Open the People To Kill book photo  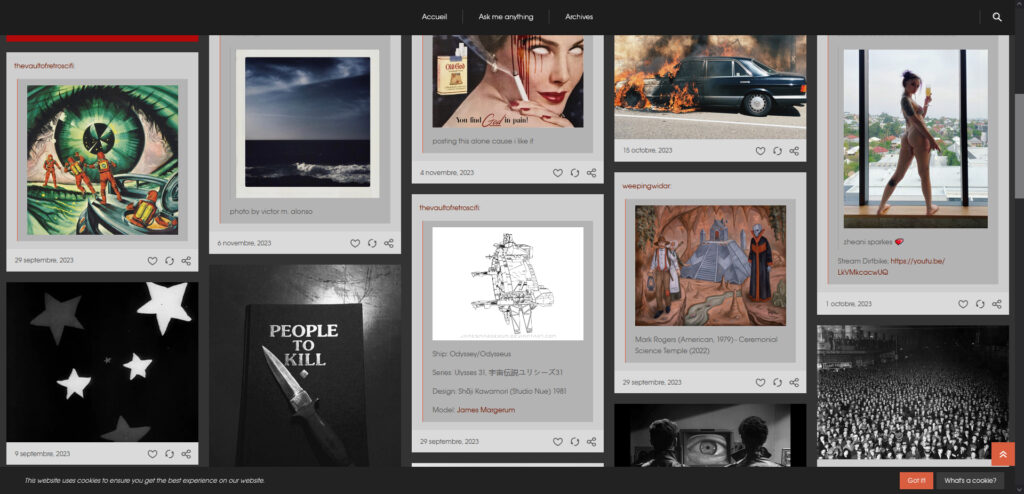305,366
